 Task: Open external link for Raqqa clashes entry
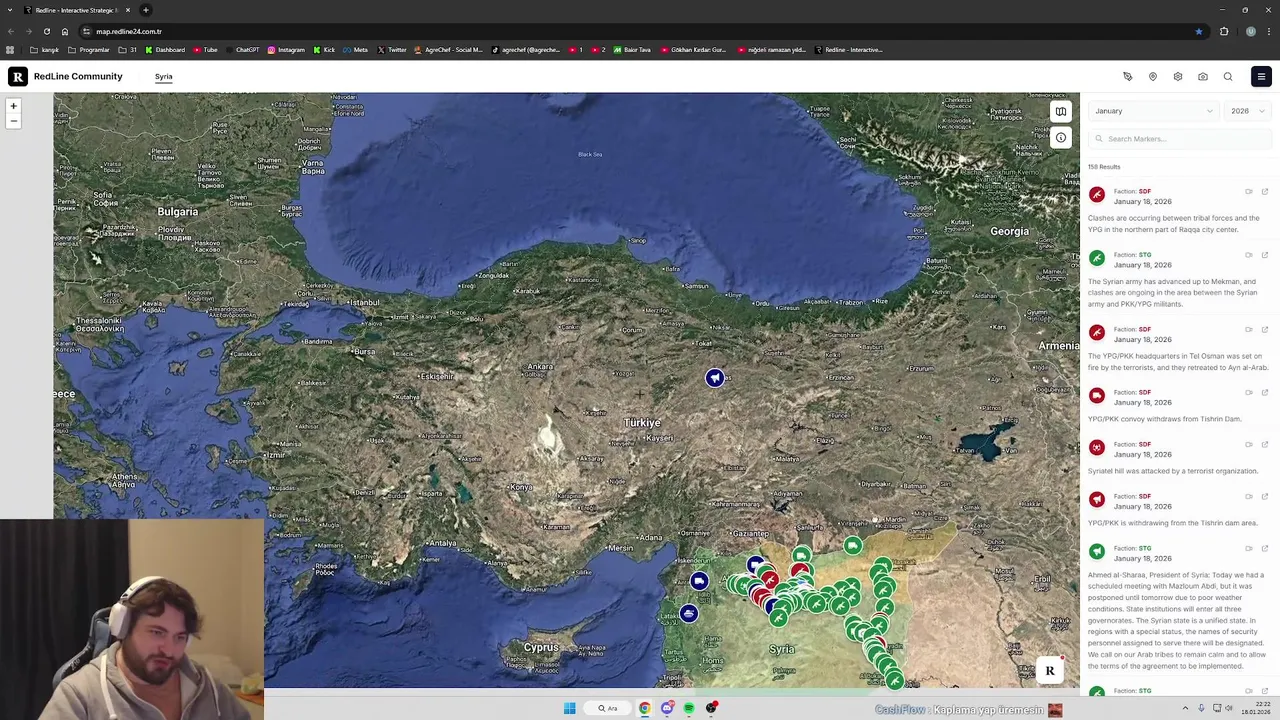pyautogui.click(x=1264, y=191)
